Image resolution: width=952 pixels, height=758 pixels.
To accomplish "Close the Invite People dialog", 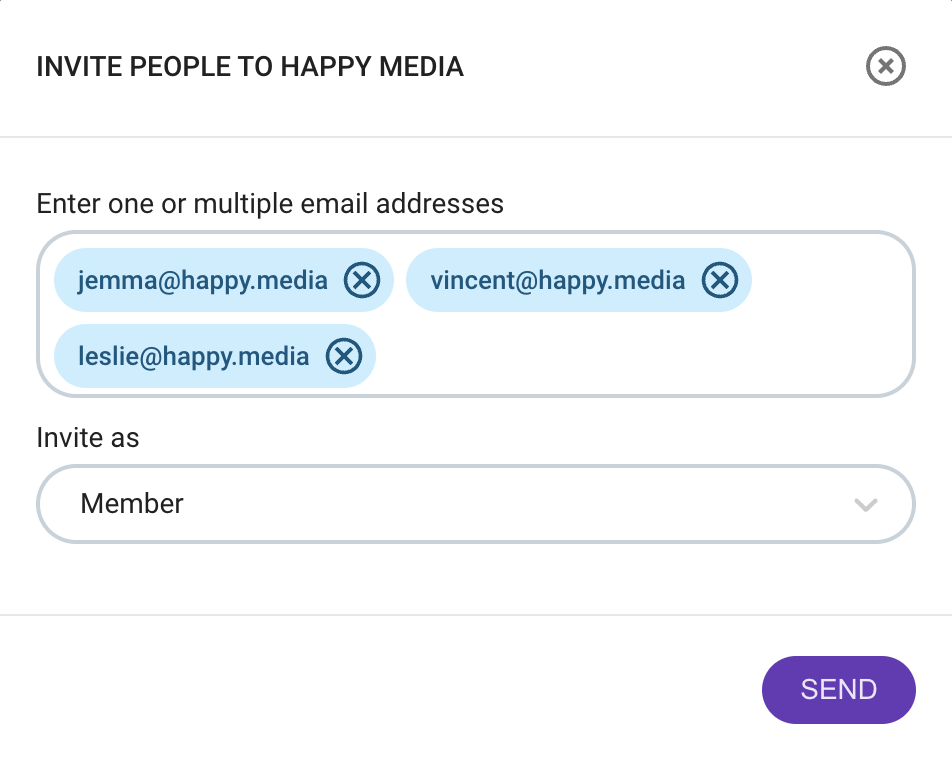I will 885,66.
